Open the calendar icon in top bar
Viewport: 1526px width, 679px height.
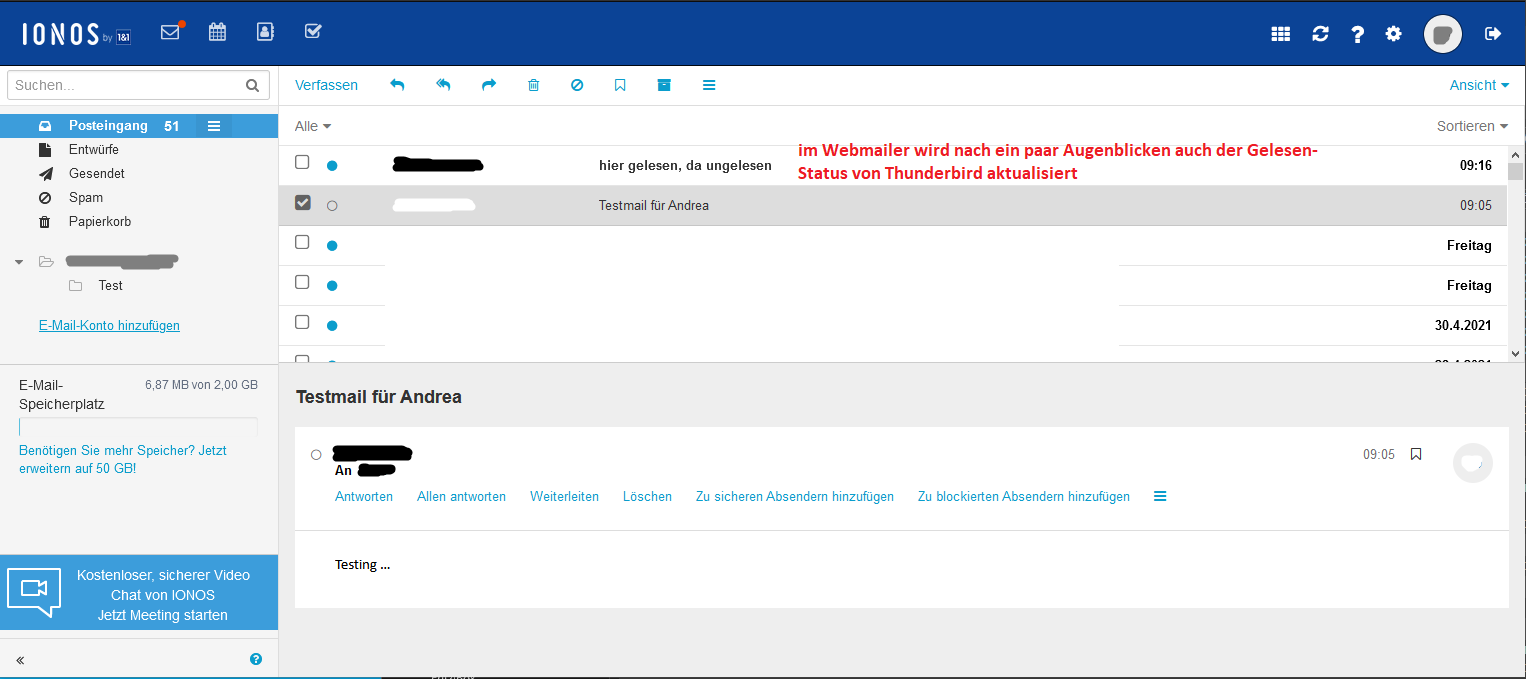coord(217,32)
